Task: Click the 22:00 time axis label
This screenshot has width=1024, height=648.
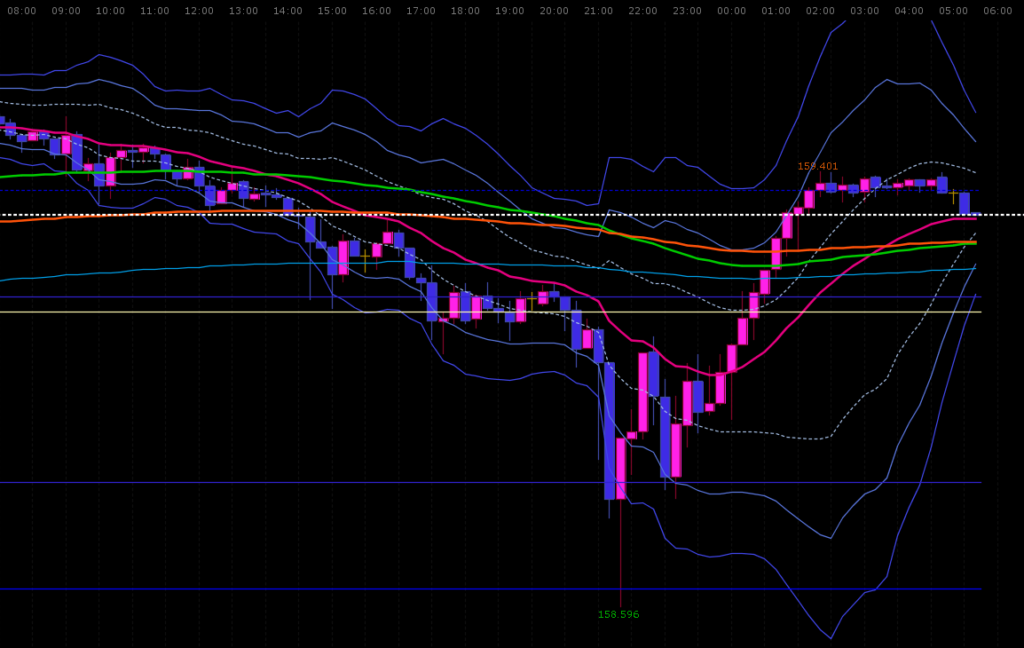Action: coord(643,11)
